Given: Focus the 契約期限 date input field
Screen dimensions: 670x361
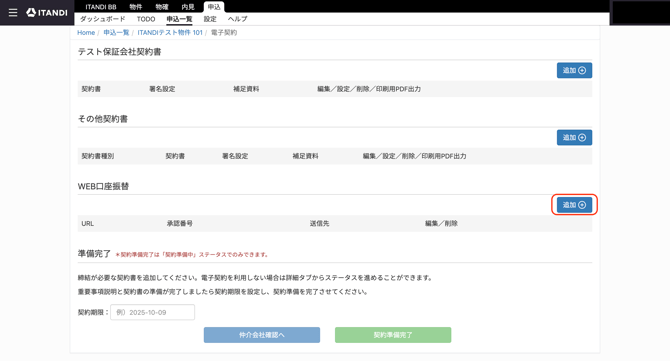Looking at the screenshot, I should click(x=153, y=312).
